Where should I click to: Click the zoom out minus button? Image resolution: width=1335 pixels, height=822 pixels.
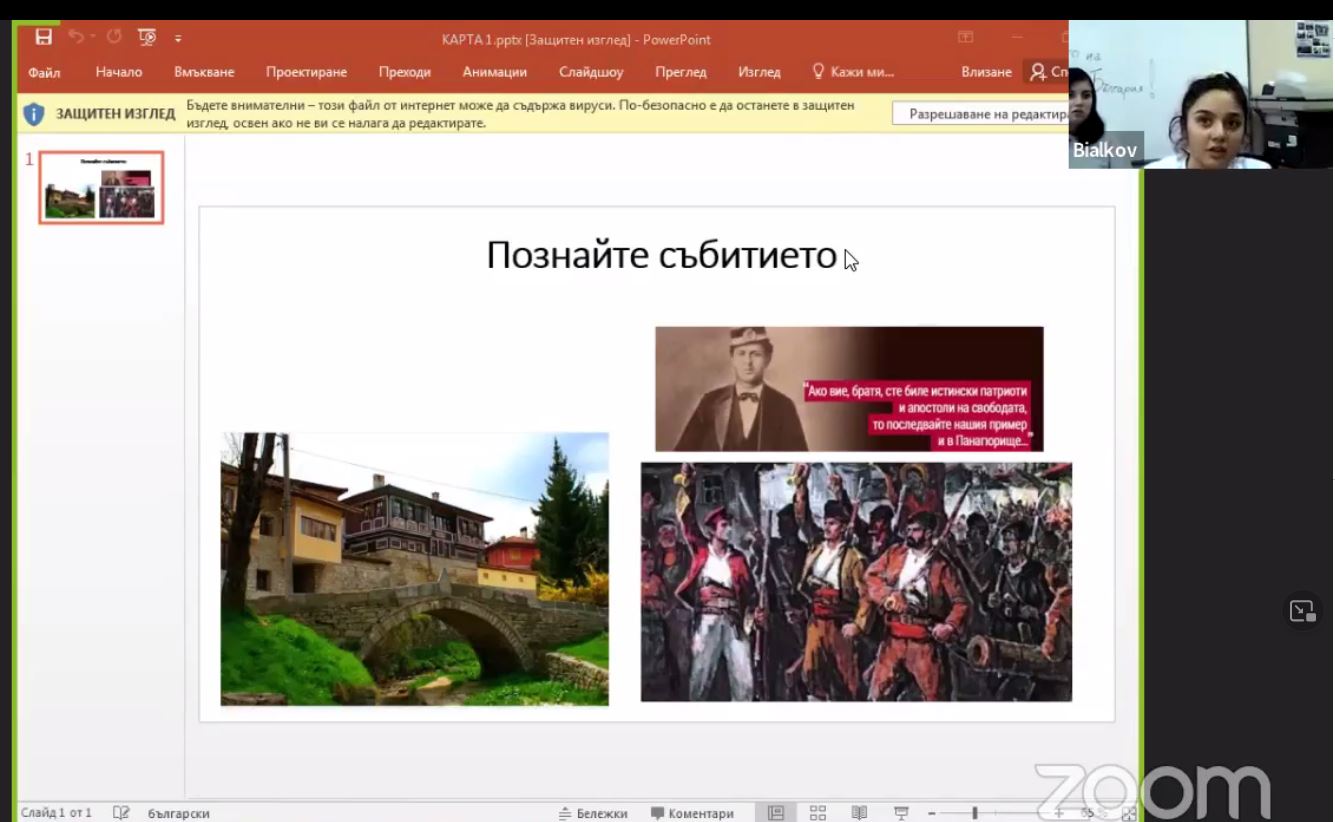pos(931,814)
